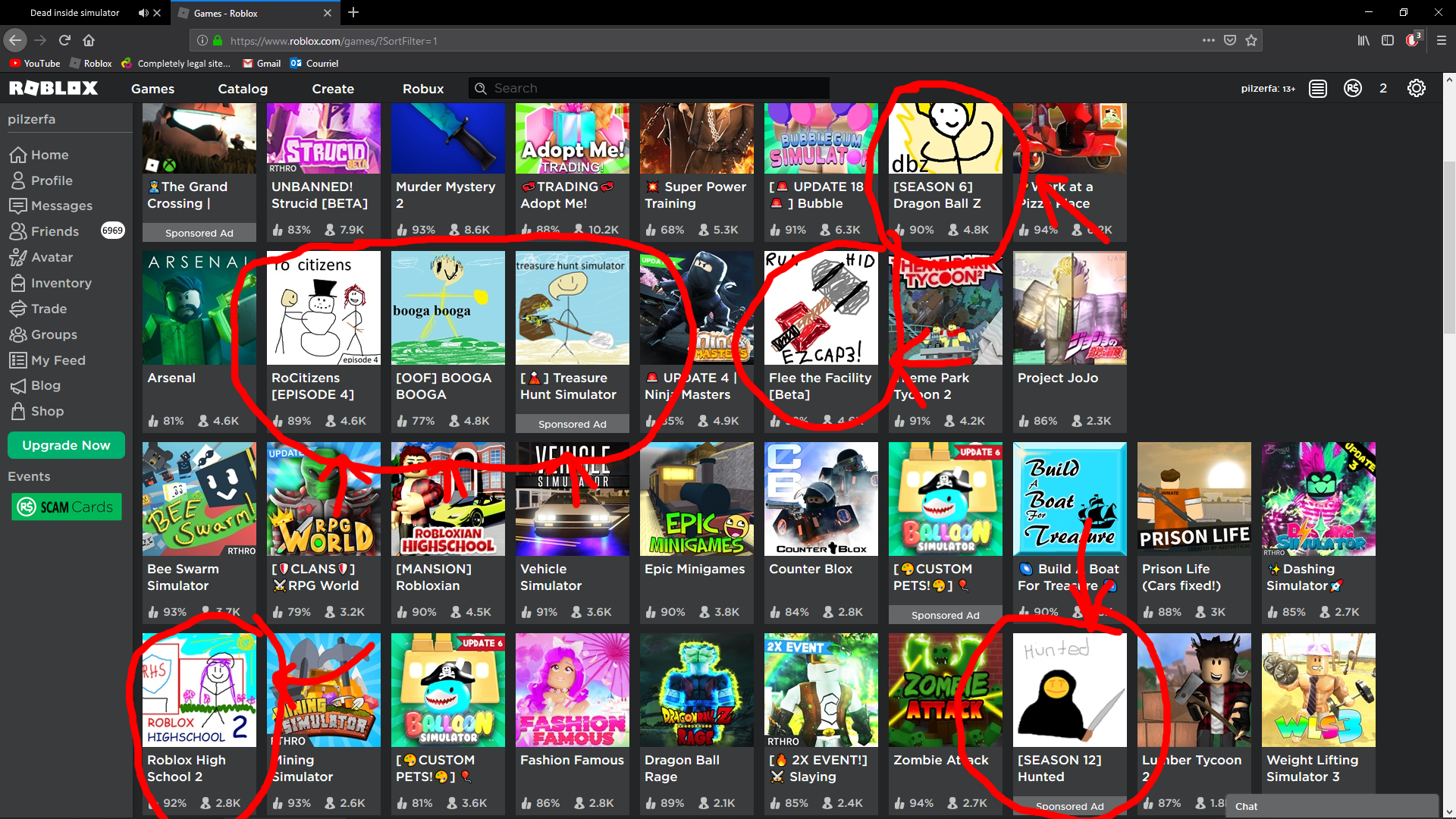1456x819 pixels.
Task: Open the Lumber Tycoon 2 thumbnail
Action: (x=1194, y=690)
